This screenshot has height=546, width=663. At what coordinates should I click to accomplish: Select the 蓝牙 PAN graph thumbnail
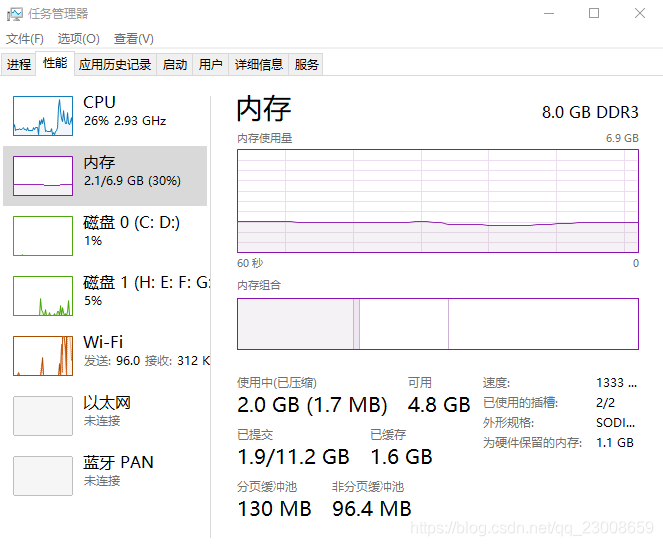coord(43,476)
